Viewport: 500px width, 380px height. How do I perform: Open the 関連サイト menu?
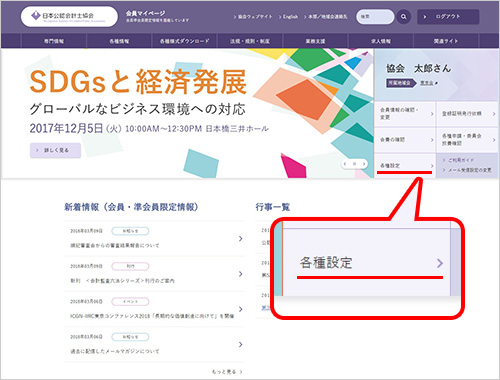[446, 41]
